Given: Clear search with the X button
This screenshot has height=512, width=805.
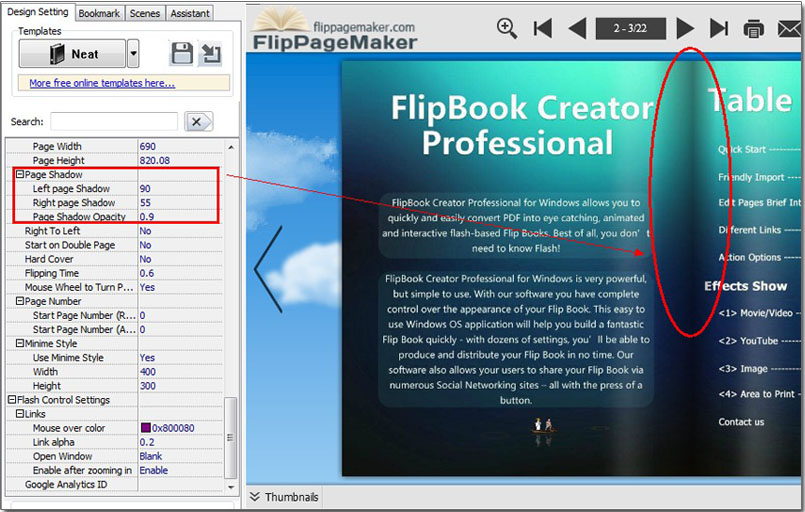Looking at the screenshot, I should pos(198,122).
